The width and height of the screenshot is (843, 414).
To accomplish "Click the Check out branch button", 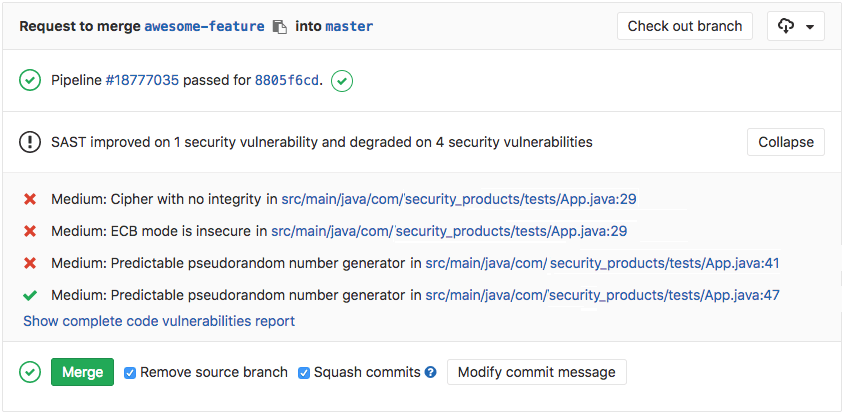I will 685,26.
